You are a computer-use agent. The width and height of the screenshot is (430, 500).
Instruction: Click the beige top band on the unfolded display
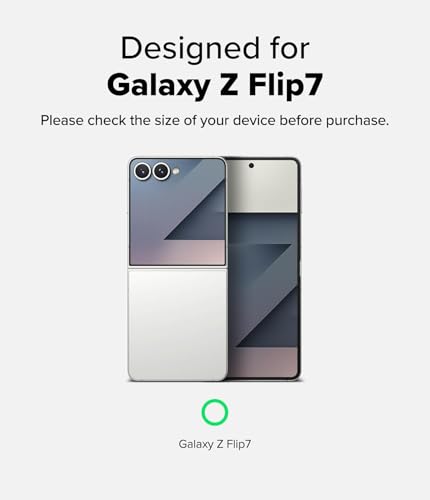pos(262,187)
